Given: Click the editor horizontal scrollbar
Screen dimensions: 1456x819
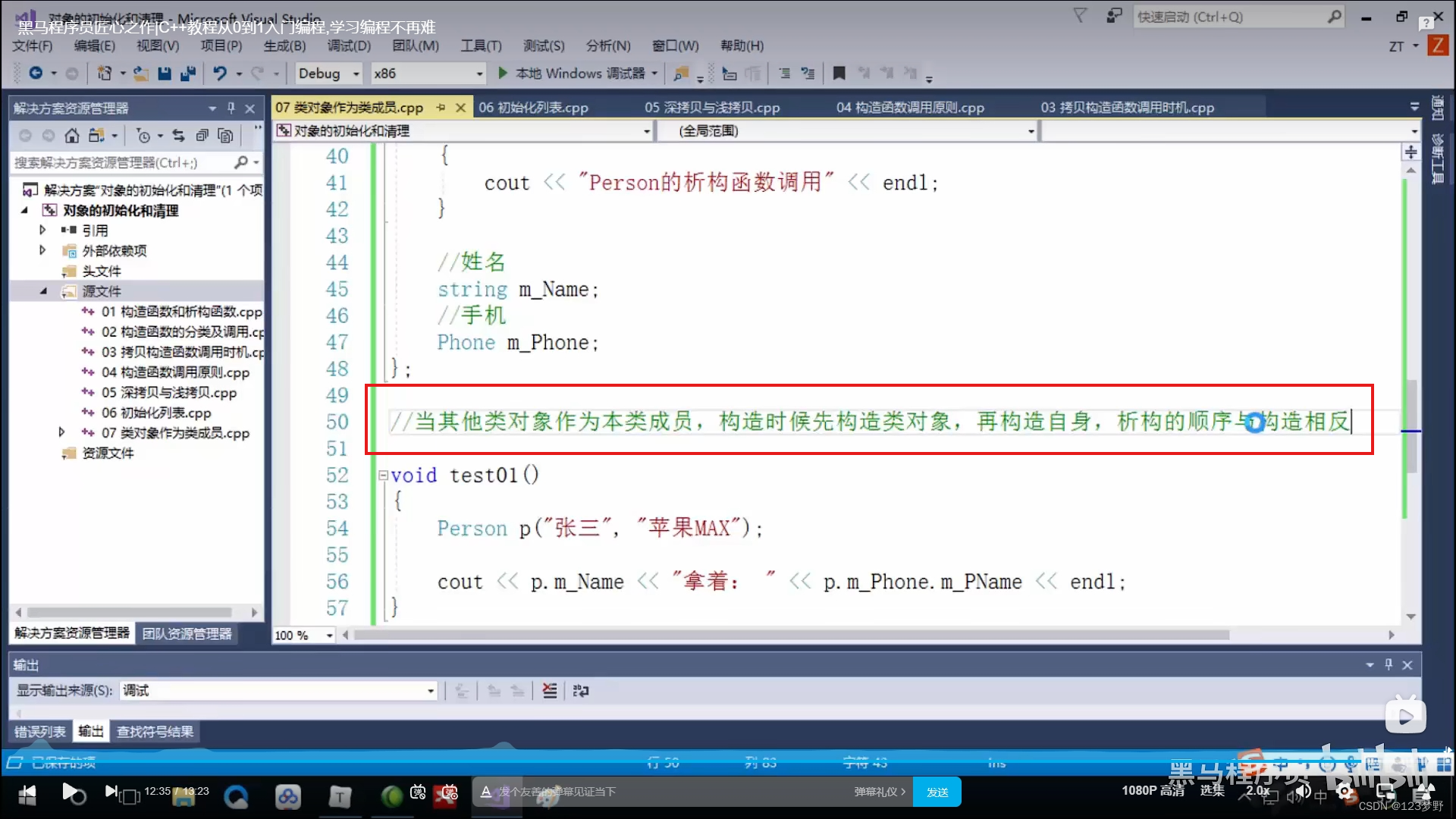Looking at the screenshot, I should tap(792, 635).
